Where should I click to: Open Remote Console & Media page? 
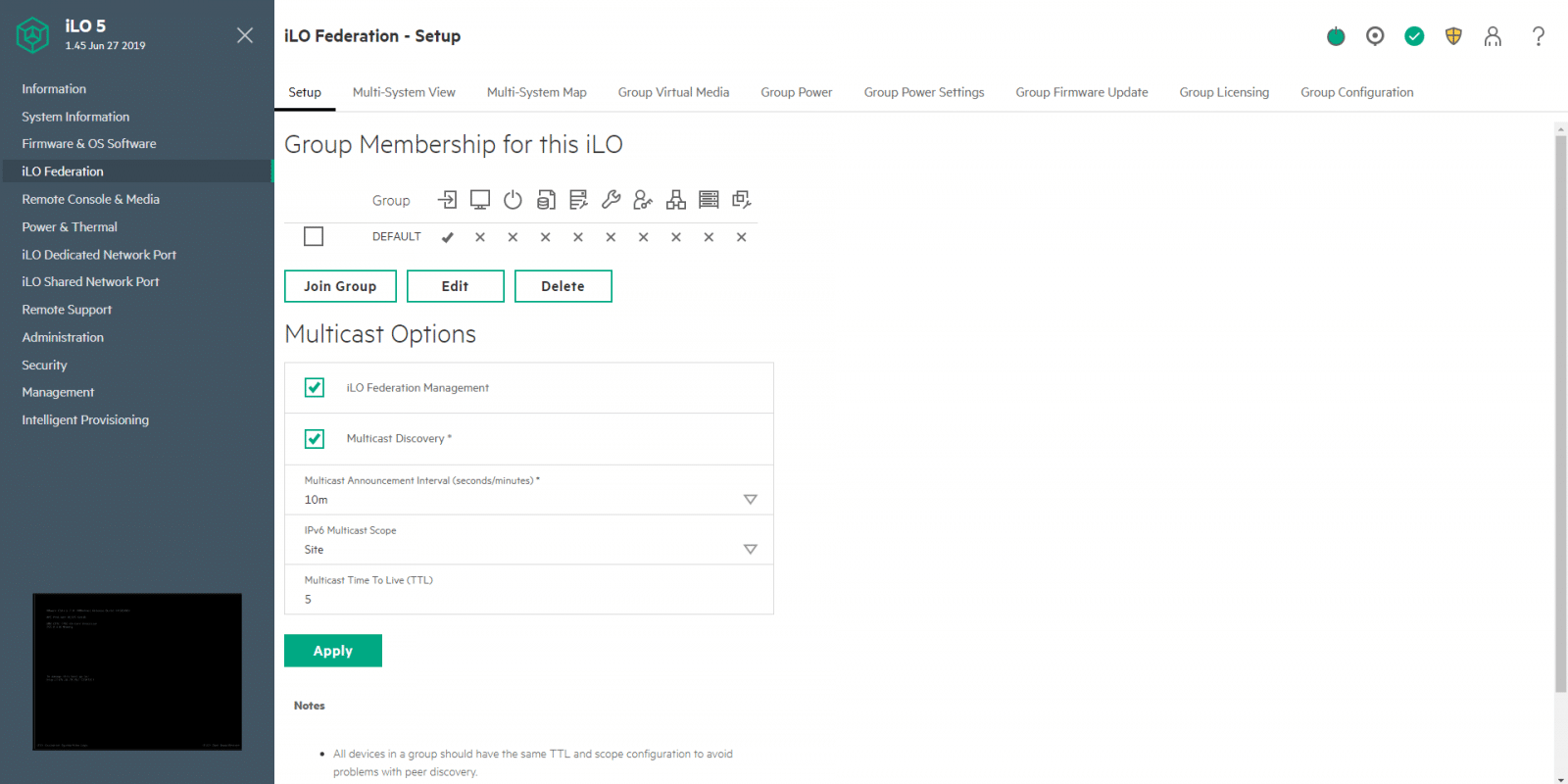click(90, 199)
